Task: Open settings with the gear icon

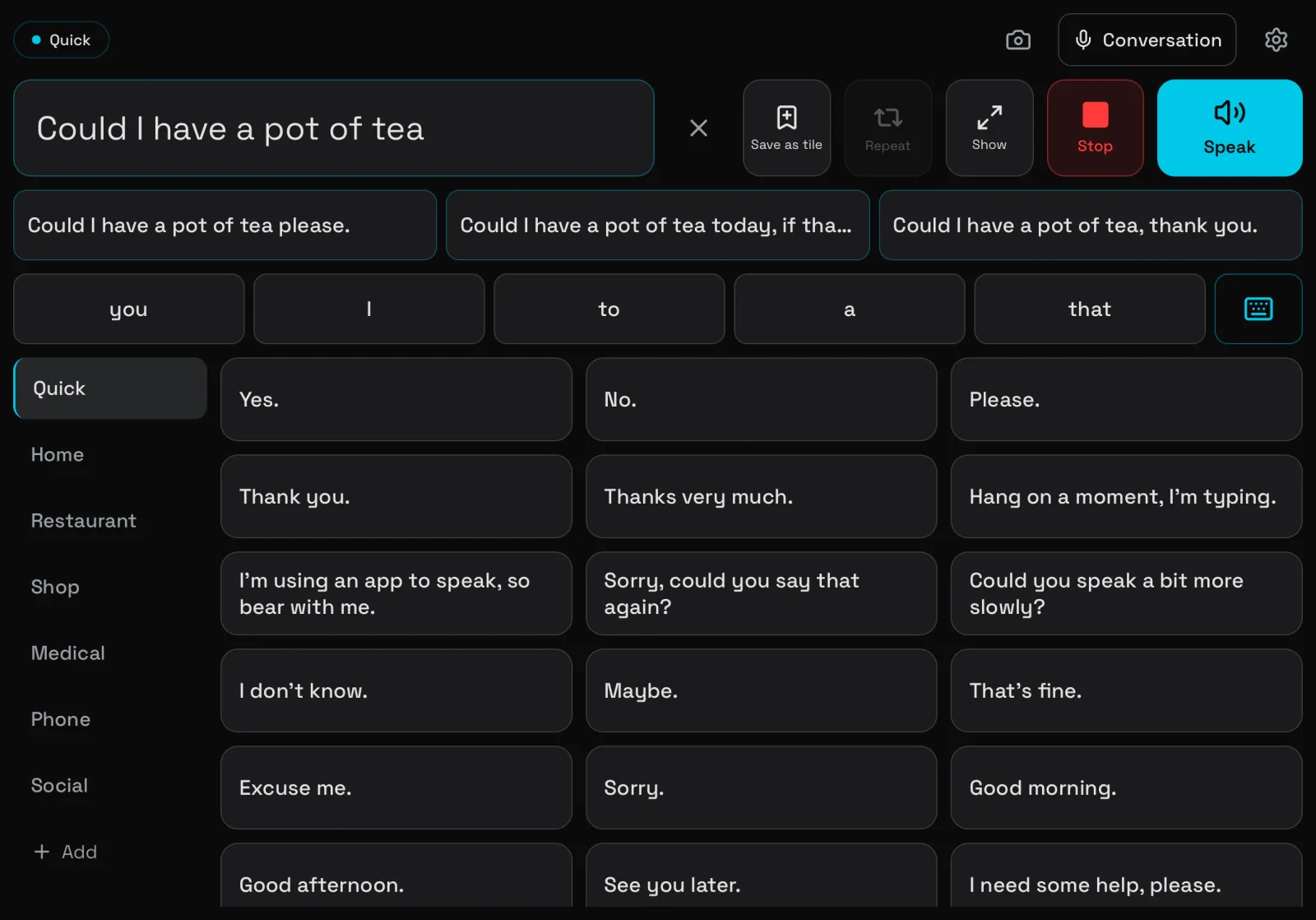Action: tap(1276, 39)
